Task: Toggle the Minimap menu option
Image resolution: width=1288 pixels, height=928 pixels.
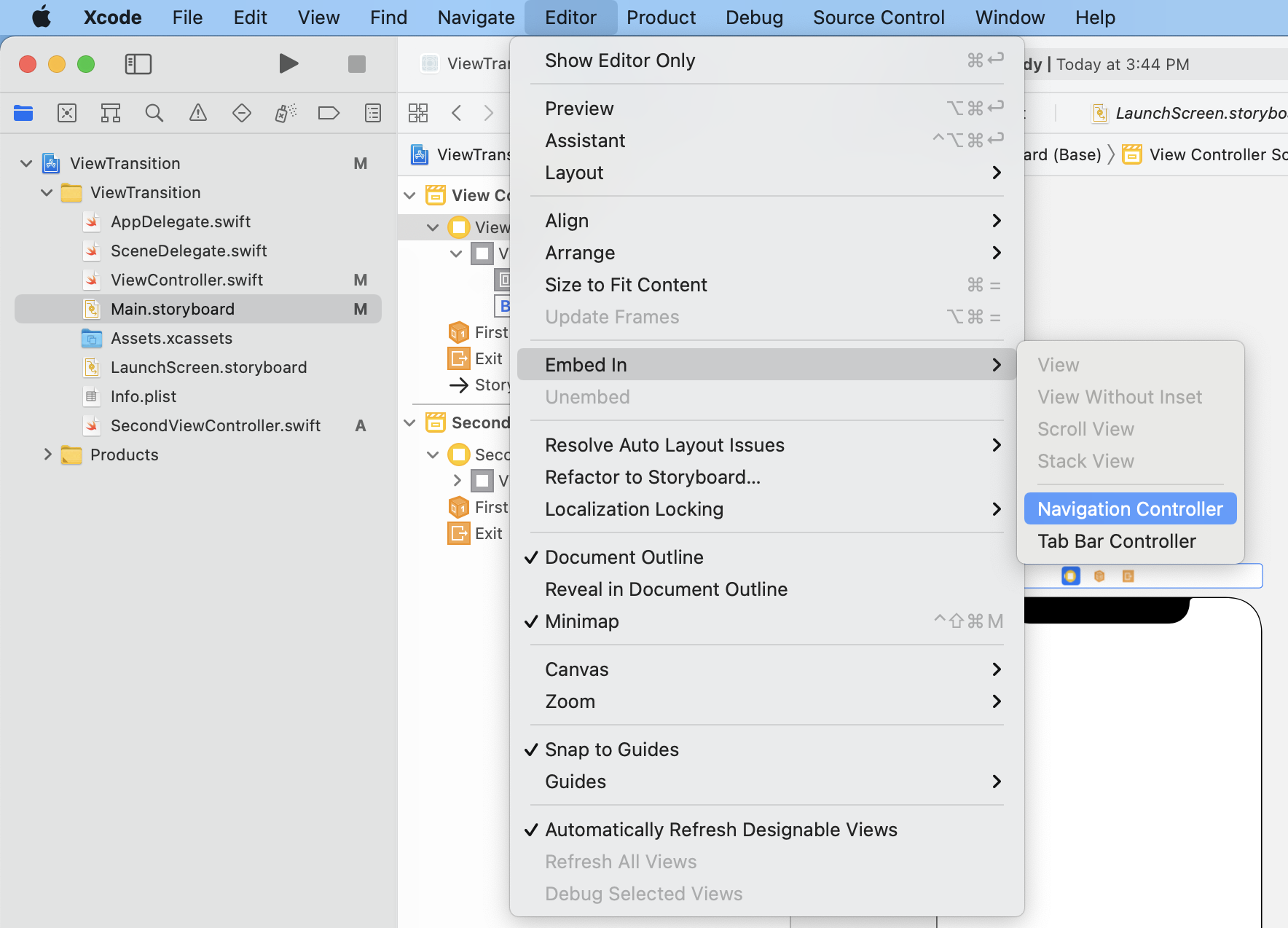Action: pyautogui.click(x=766, y=621)
